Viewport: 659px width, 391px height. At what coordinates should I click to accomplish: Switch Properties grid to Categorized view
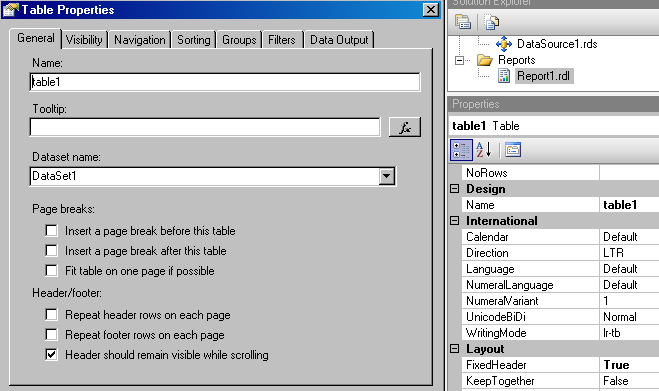tap(461, 150)
